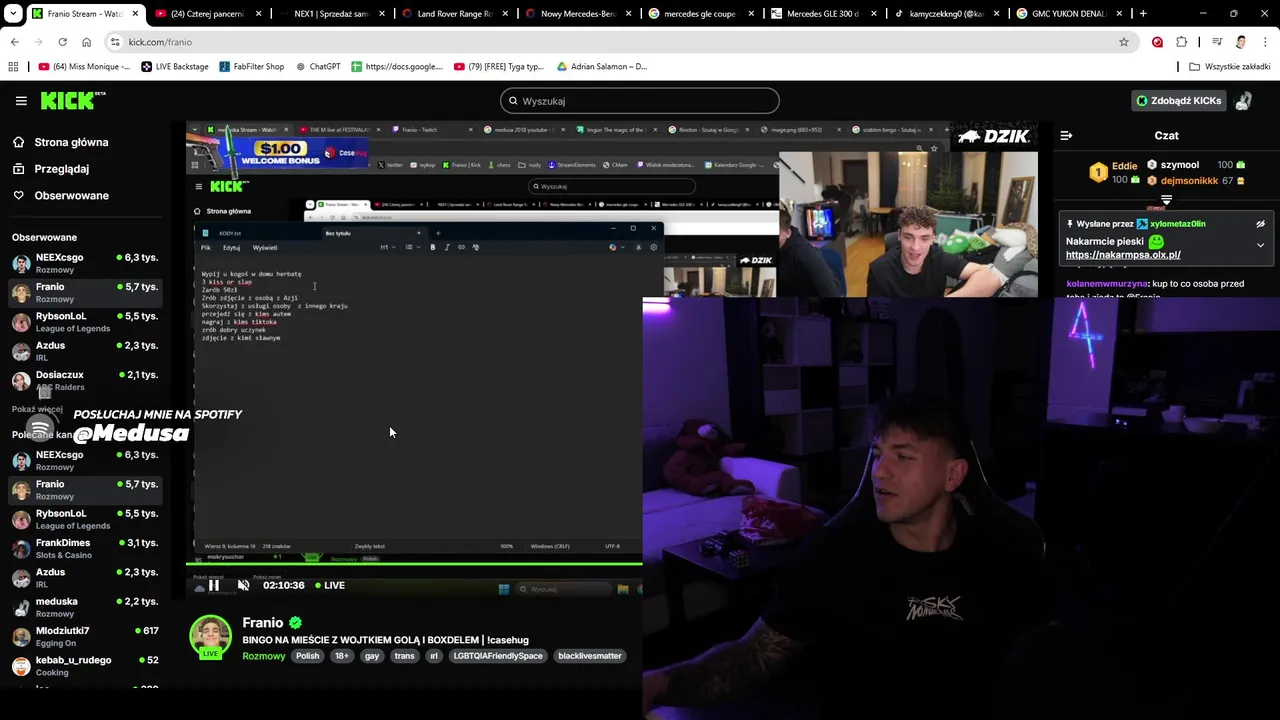The height and width of the screenshot is (720, 1280).
Task: Open the pinned nakarmpsa.olx.pl link
Action: pyautogui.click(x=1123, y=255)
